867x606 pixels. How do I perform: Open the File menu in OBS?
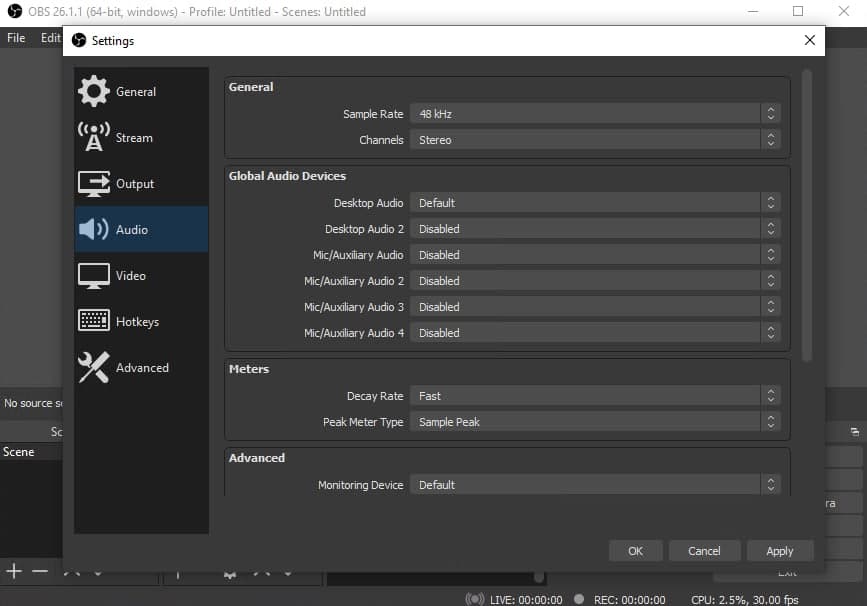click(16, 38)
